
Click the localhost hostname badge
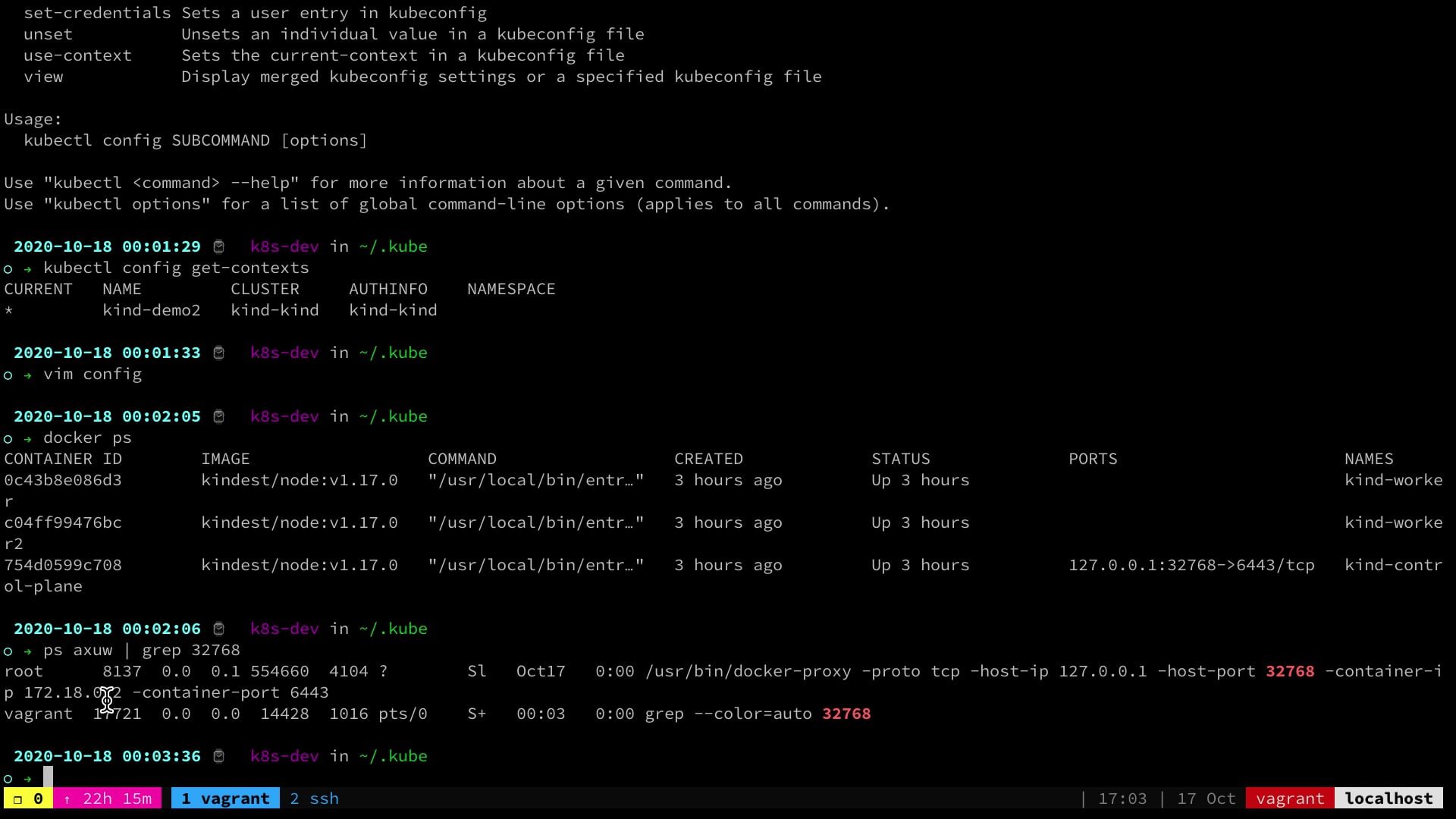1389,799
